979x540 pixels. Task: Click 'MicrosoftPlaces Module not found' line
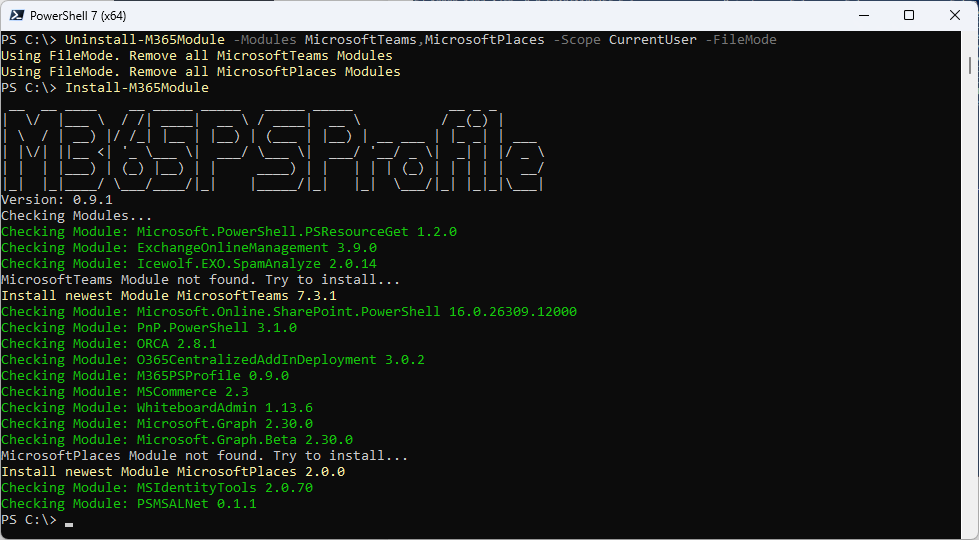click(205, 456)
